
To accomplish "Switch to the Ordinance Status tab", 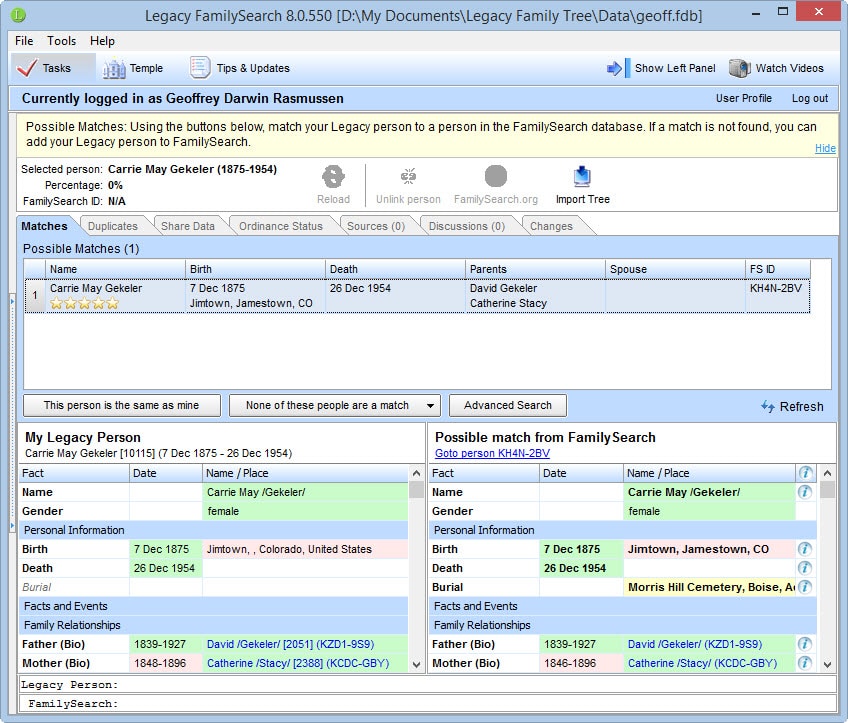I will coord(281,226).
